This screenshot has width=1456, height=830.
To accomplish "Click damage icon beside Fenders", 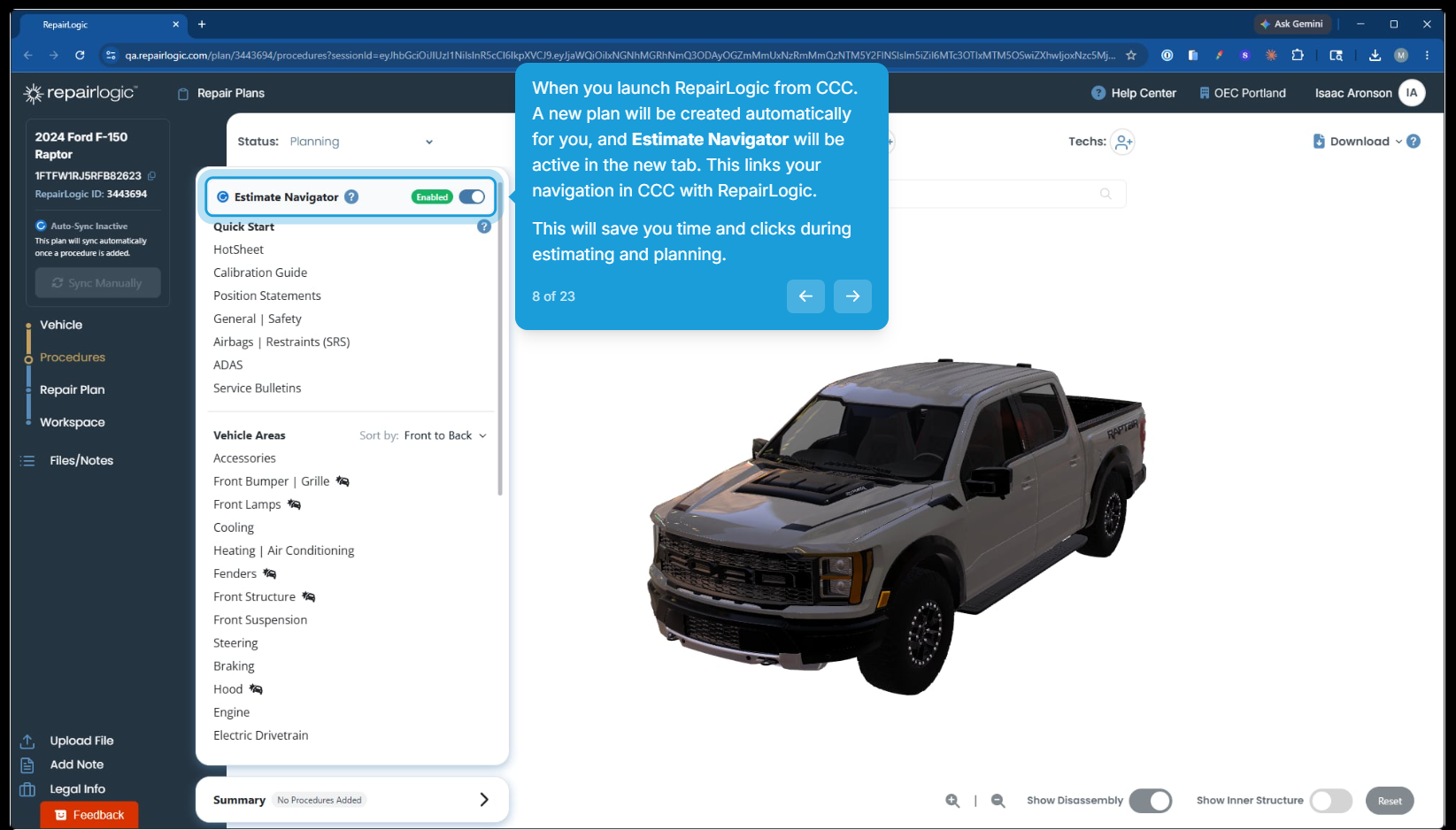I will (x=269, y=573).
